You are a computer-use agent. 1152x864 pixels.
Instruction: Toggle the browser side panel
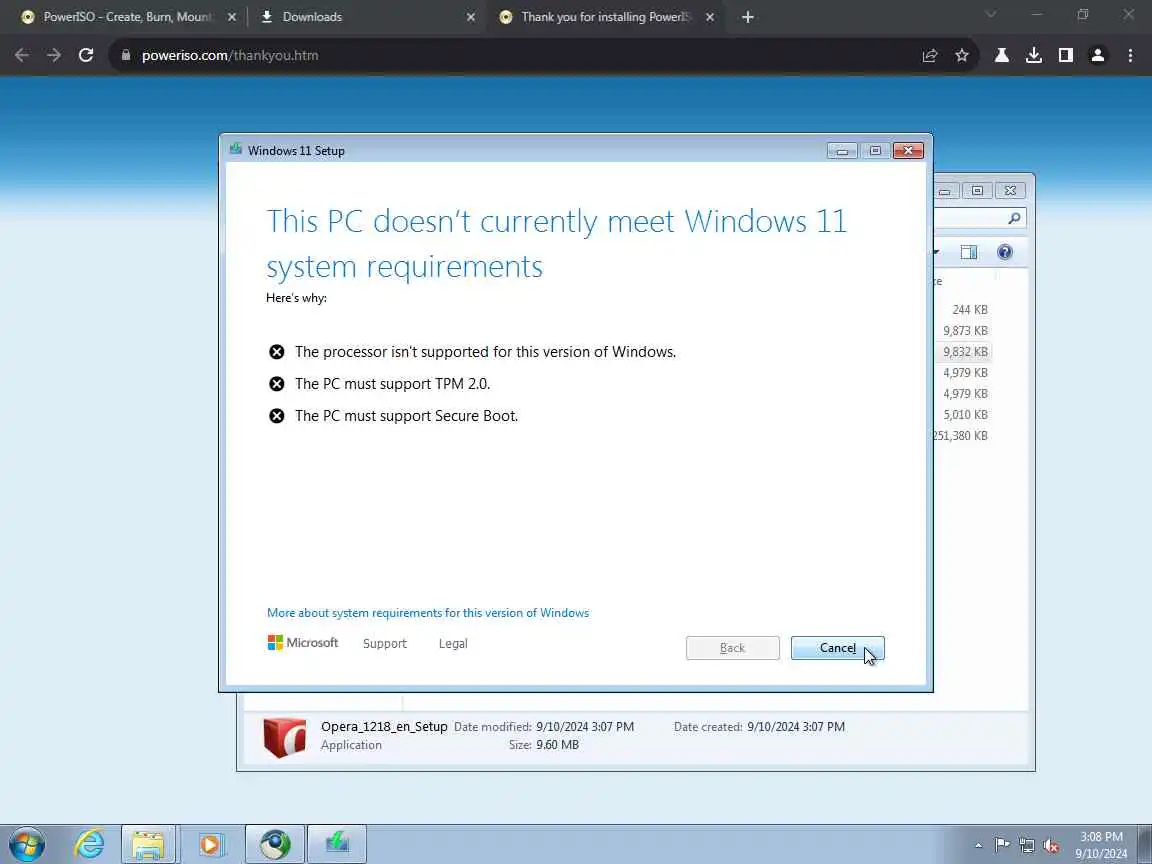[1065, 55]
